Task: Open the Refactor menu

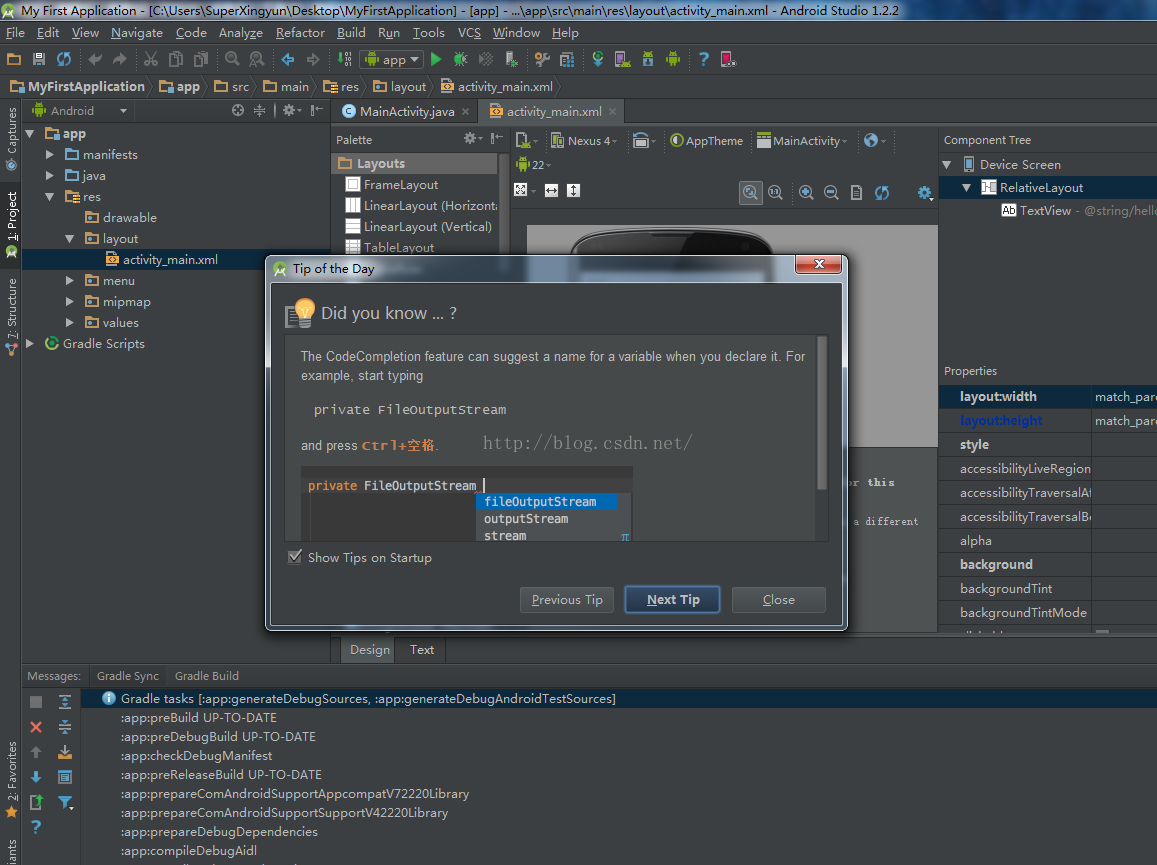Action: point(300,33)
